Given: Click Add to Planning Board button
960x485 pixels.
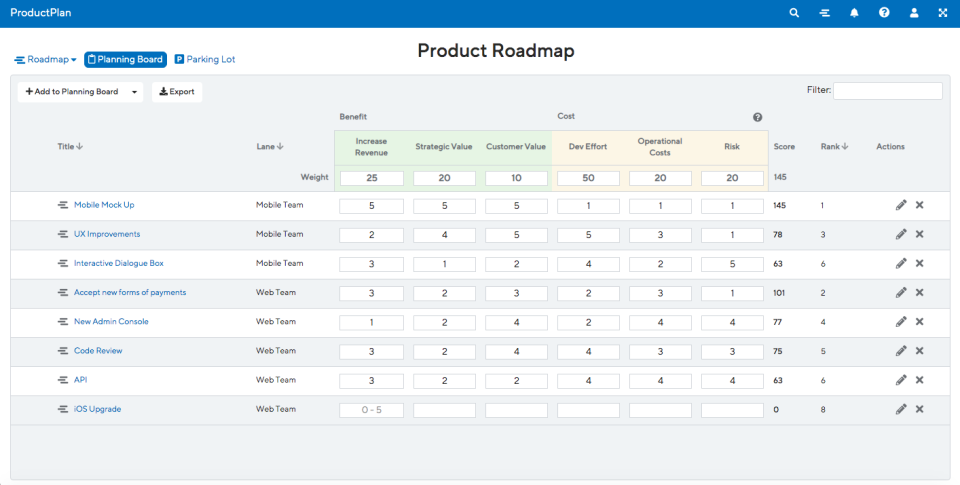Looking at the screenshot, I should click(72, 92).
